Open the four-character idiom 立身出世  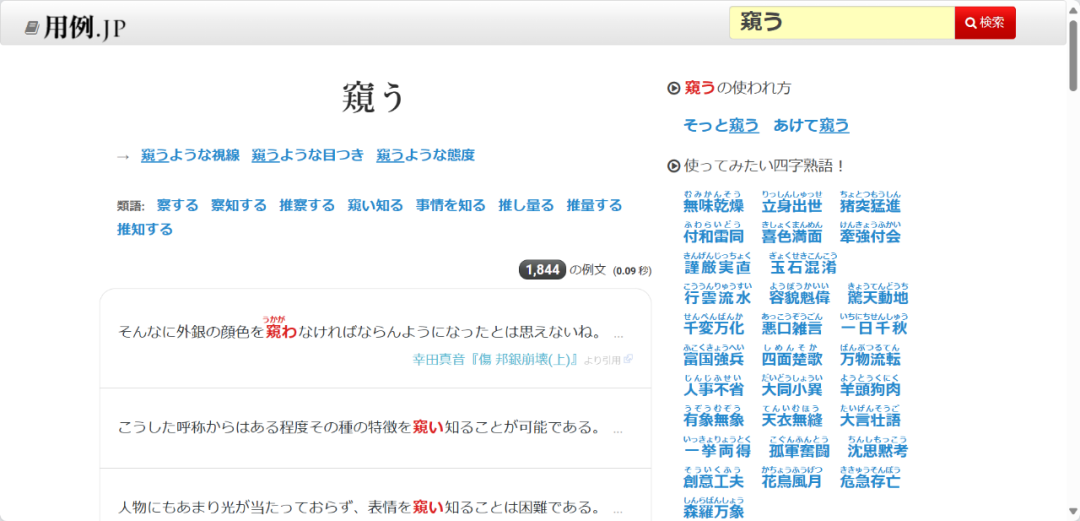[791, 205]
